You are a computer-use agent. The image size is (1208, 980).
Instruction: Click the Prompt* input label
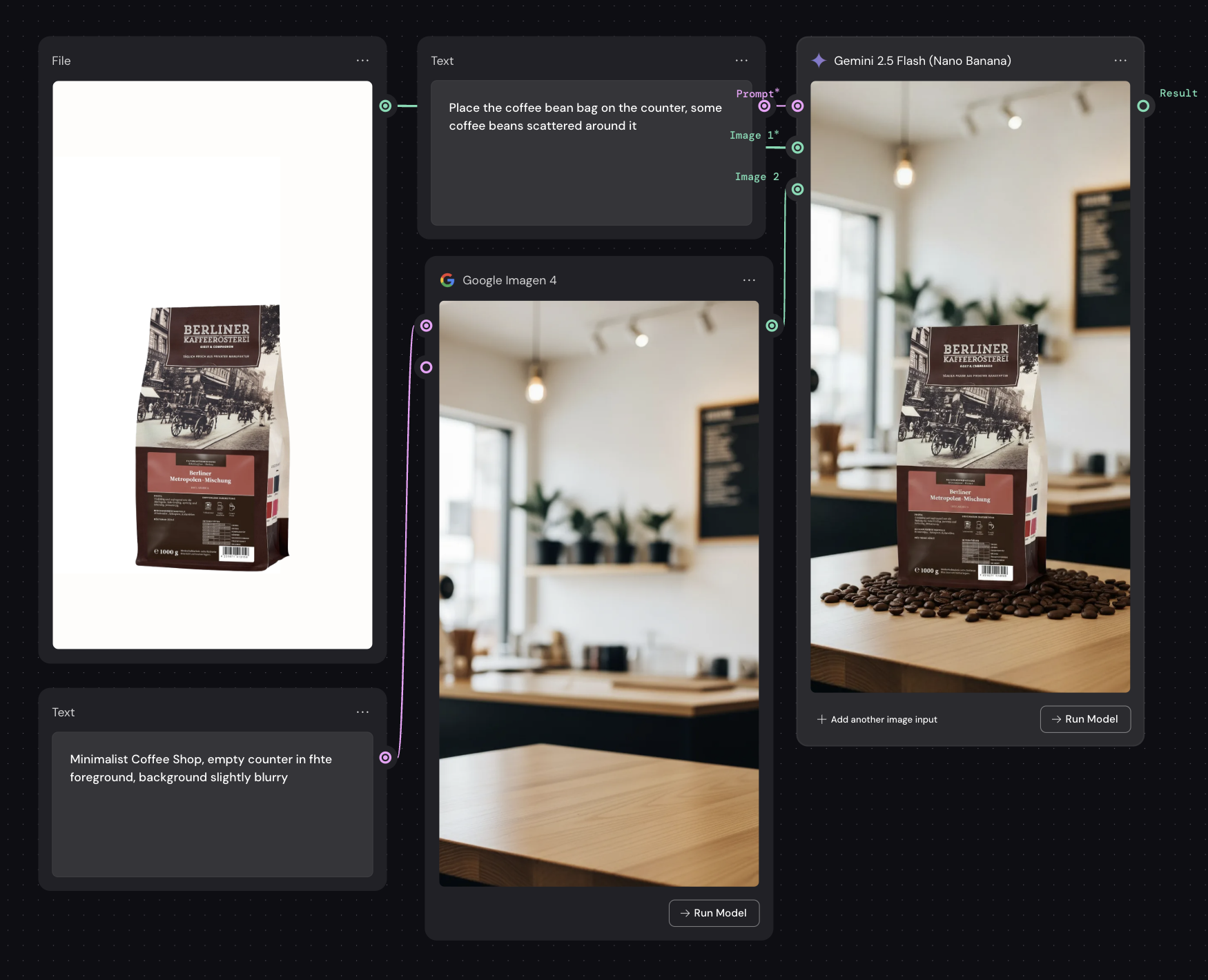click(x=757, y=93)
